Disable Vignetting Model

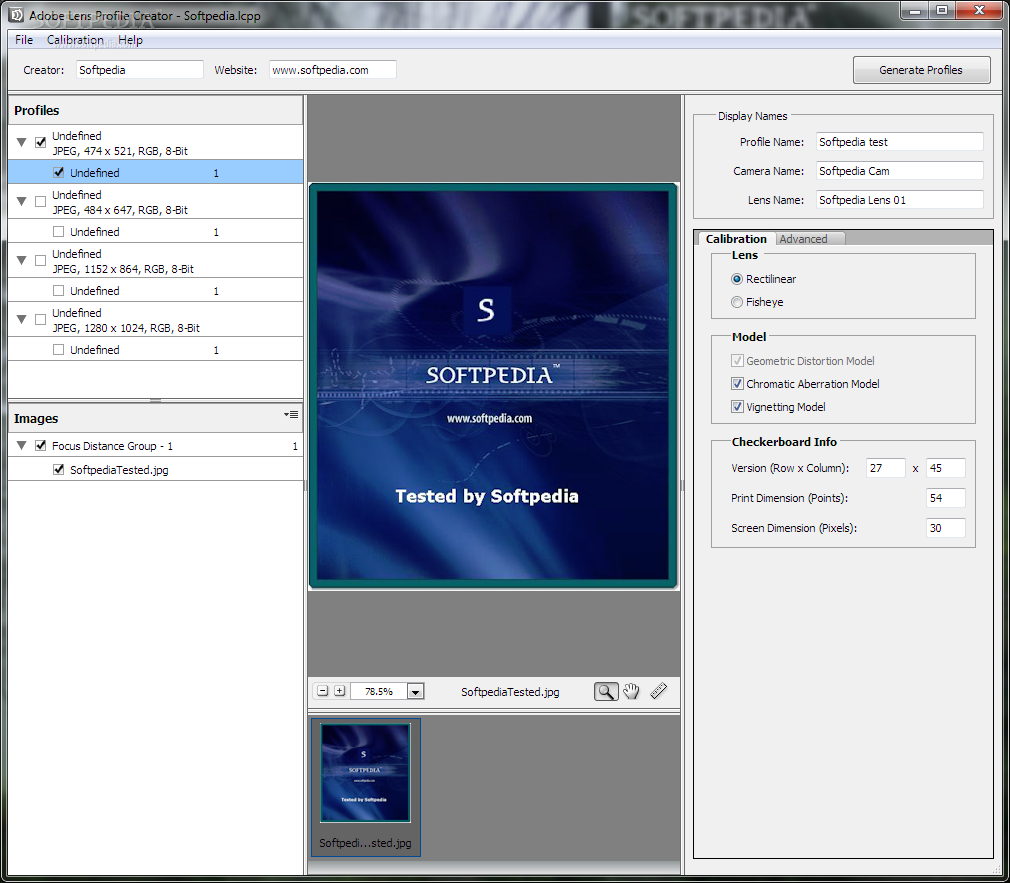[x=738, y=407]
